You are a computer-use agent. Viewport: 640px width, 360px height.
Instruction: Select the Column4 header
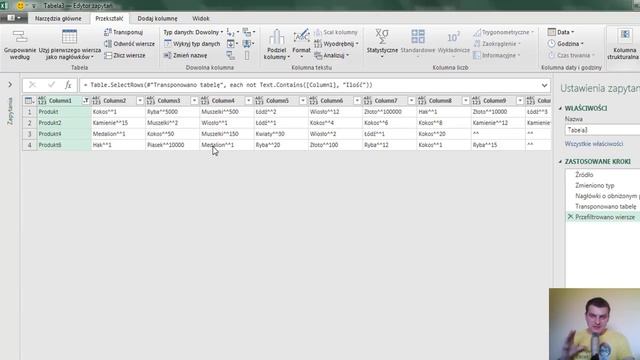point(226,101)
